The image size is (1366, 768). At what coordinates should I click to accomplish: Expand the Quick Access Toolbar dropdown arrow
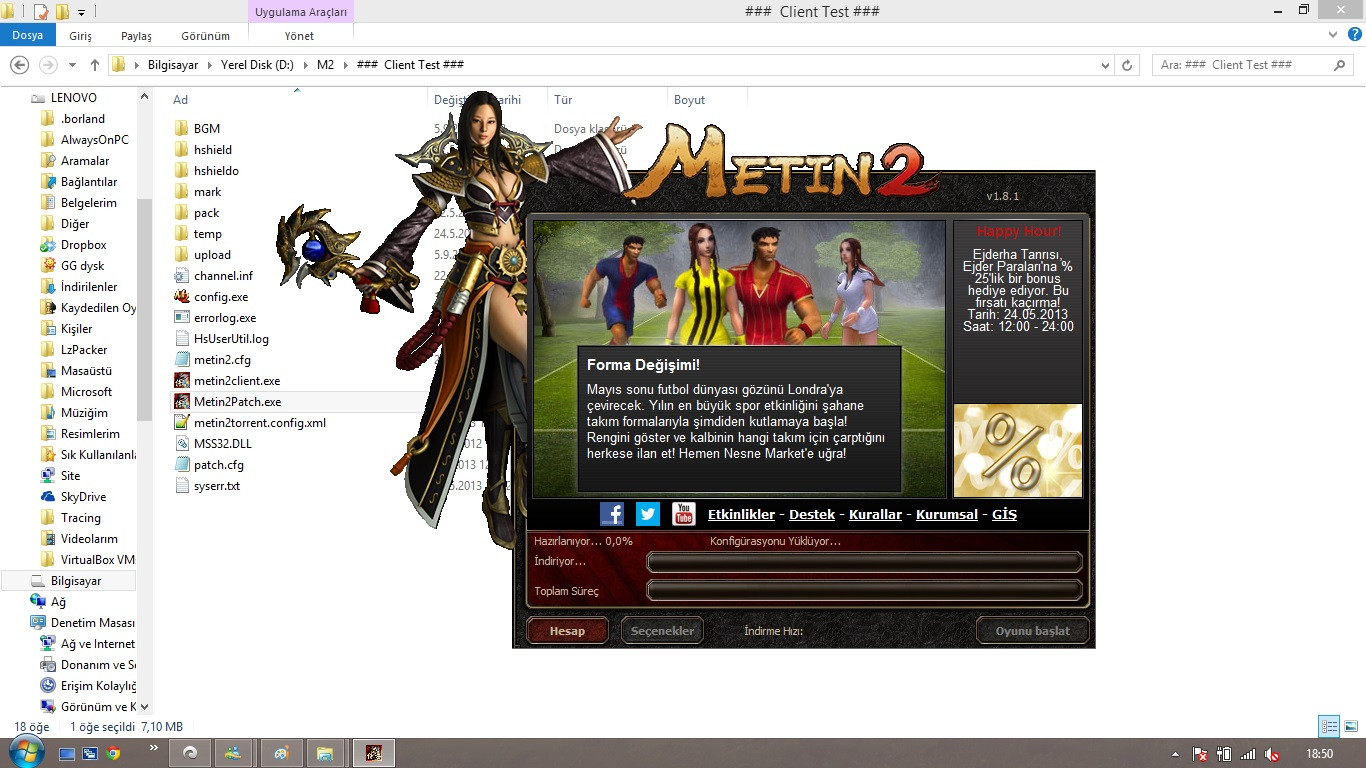tap(80, 11)
